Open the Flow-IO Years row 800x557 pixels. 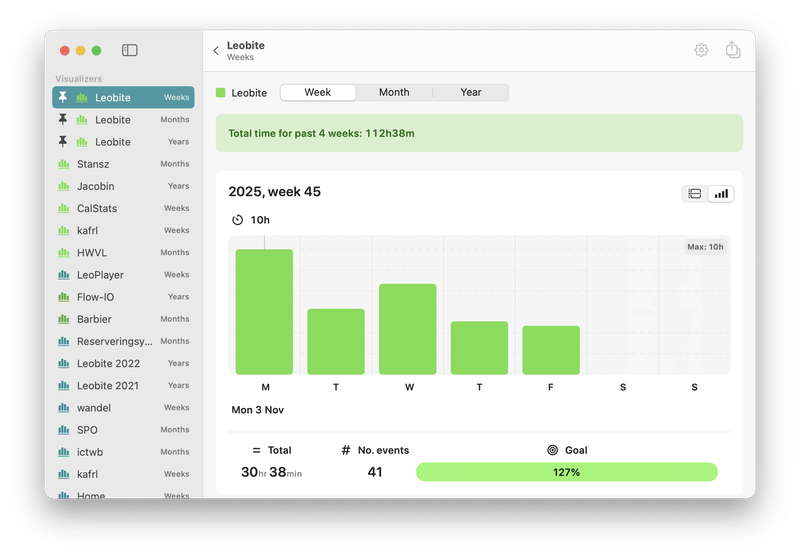point(123,297)
